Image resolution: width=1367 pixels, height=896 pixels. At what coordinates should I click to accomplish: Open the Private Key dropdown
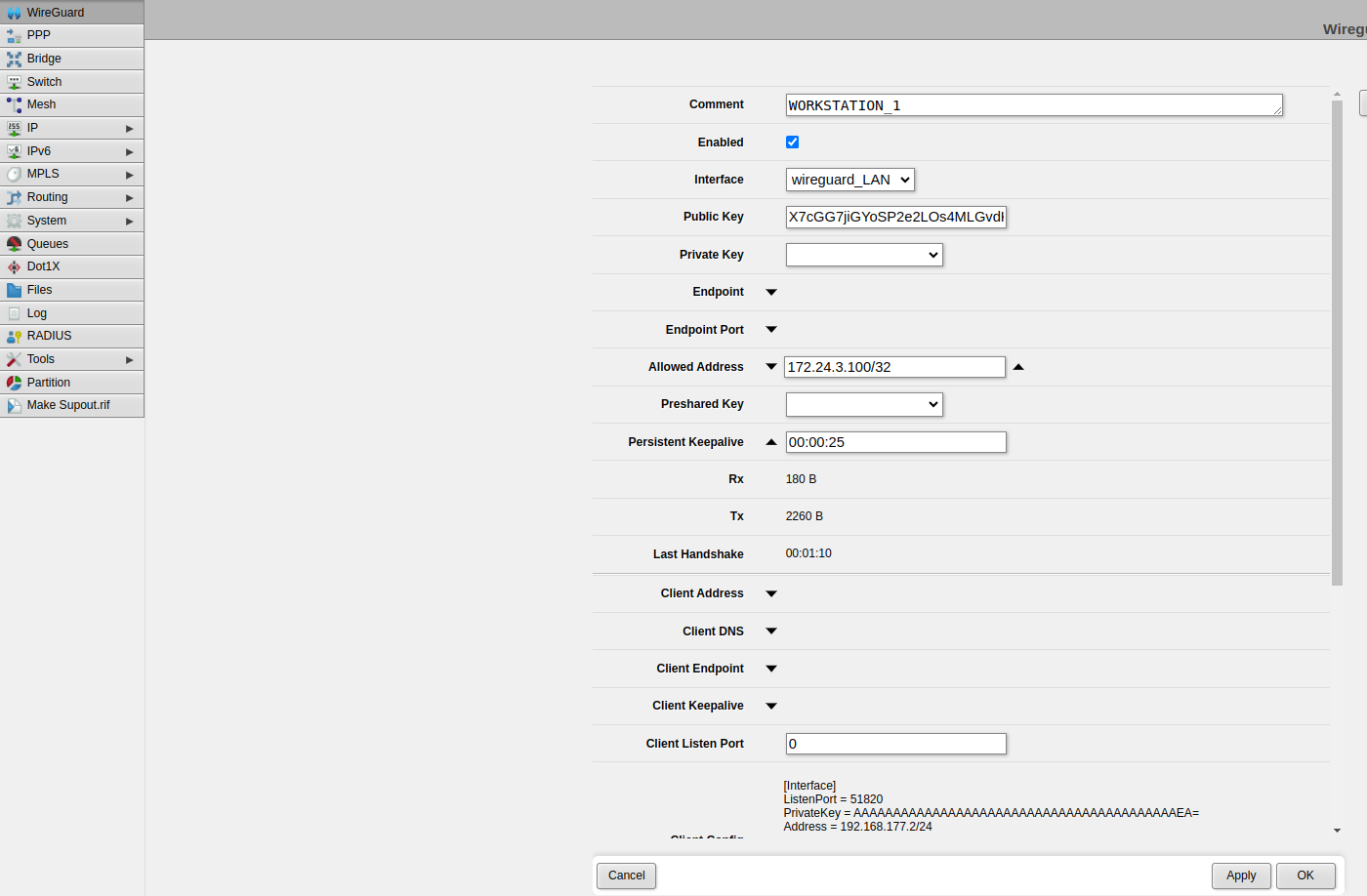pos(863,255)
